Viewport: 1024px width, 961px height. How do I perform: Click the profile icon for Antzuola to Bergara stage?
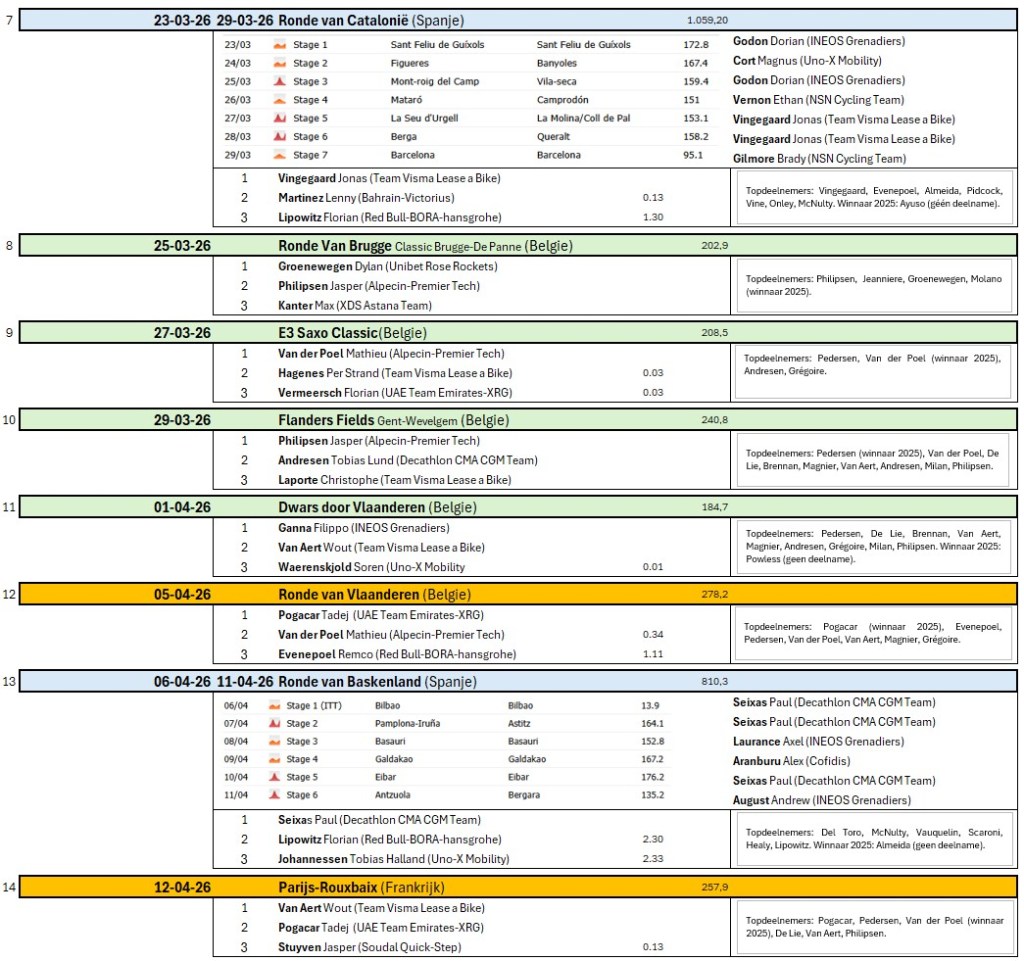point(274,796)
